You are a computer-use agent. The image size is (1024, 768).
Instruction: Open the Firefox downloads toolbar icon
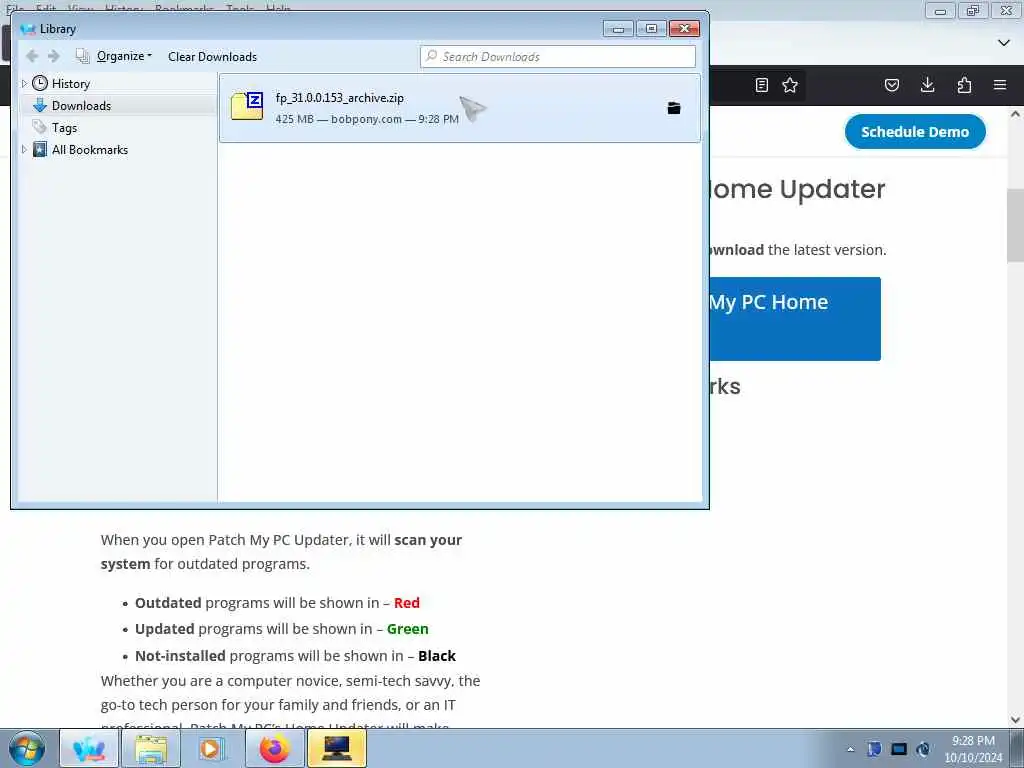[927, 85]
